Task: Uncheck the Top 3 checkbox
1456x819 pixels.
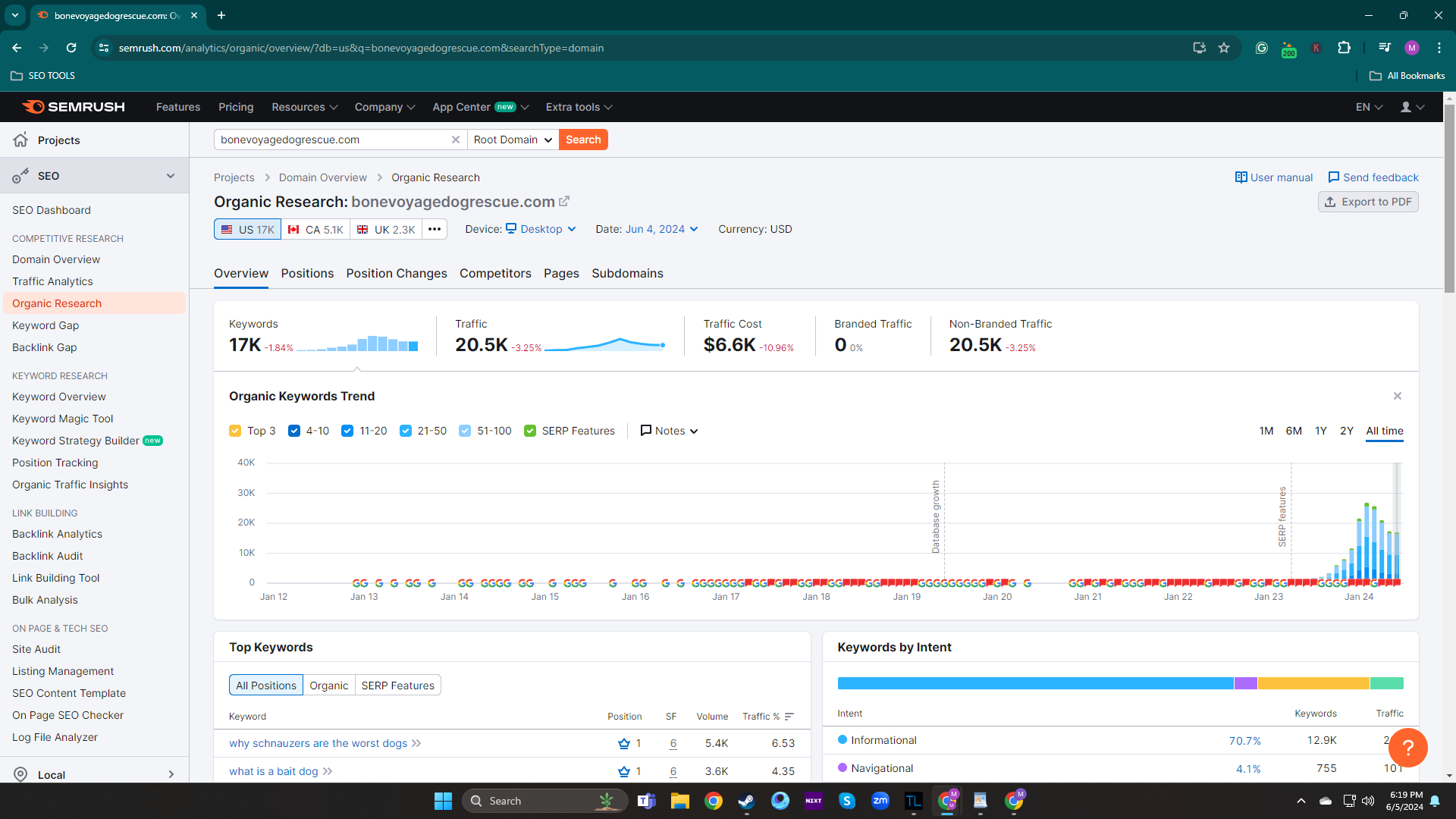Action: (235, 431)
